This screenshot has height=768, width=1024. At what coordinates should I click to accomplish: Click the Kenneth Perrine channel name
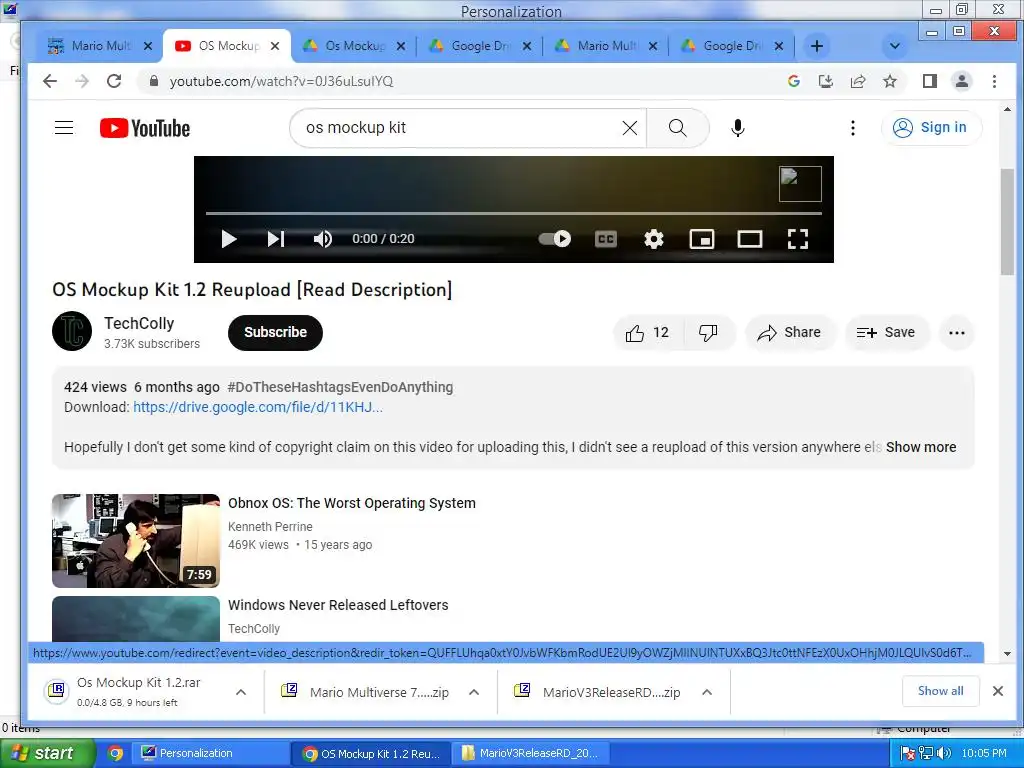(x=270, y=526)
